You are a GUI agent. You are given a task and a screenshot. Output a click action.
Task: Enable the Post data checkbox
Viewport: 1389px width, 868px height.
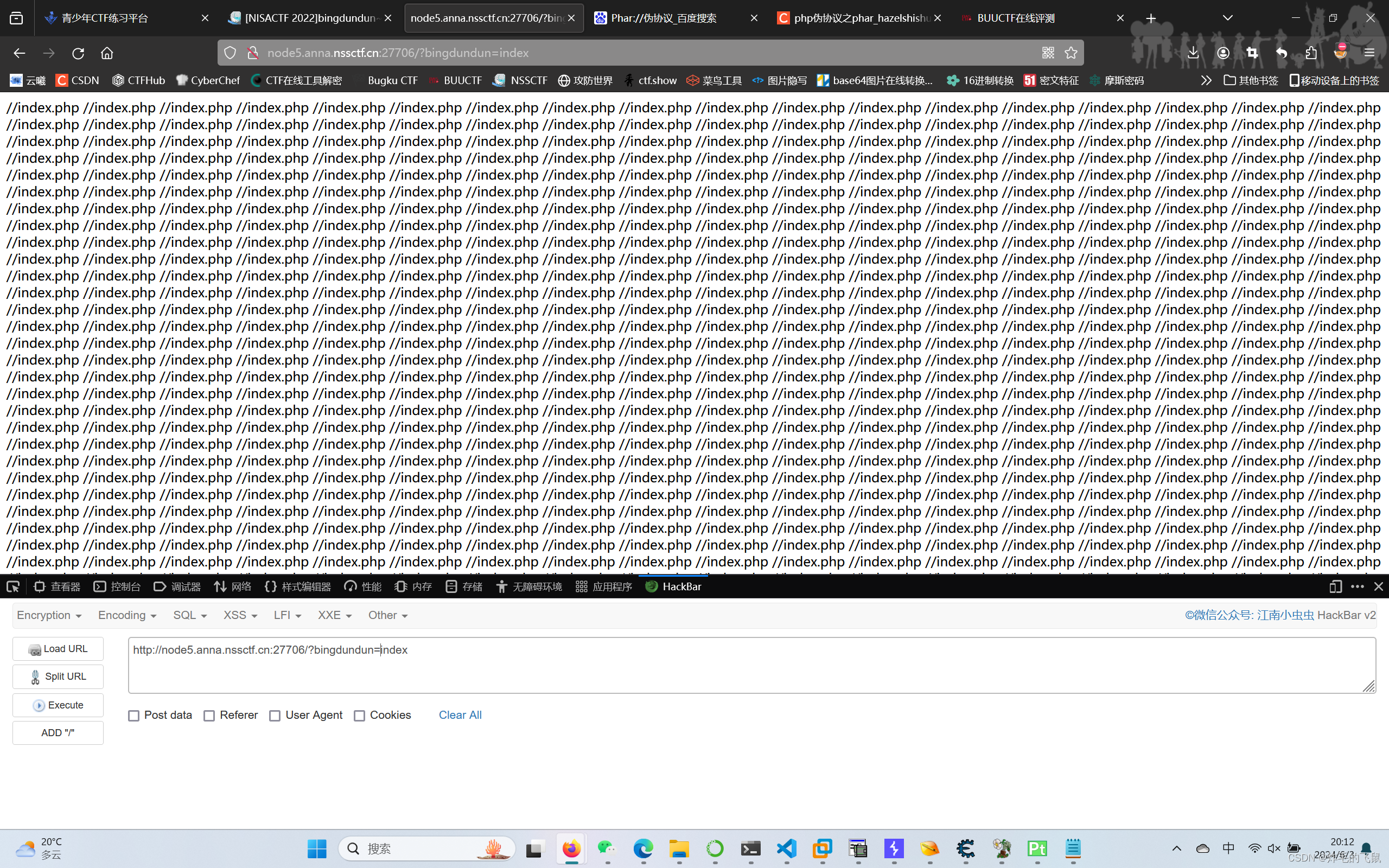pos(133,716)
